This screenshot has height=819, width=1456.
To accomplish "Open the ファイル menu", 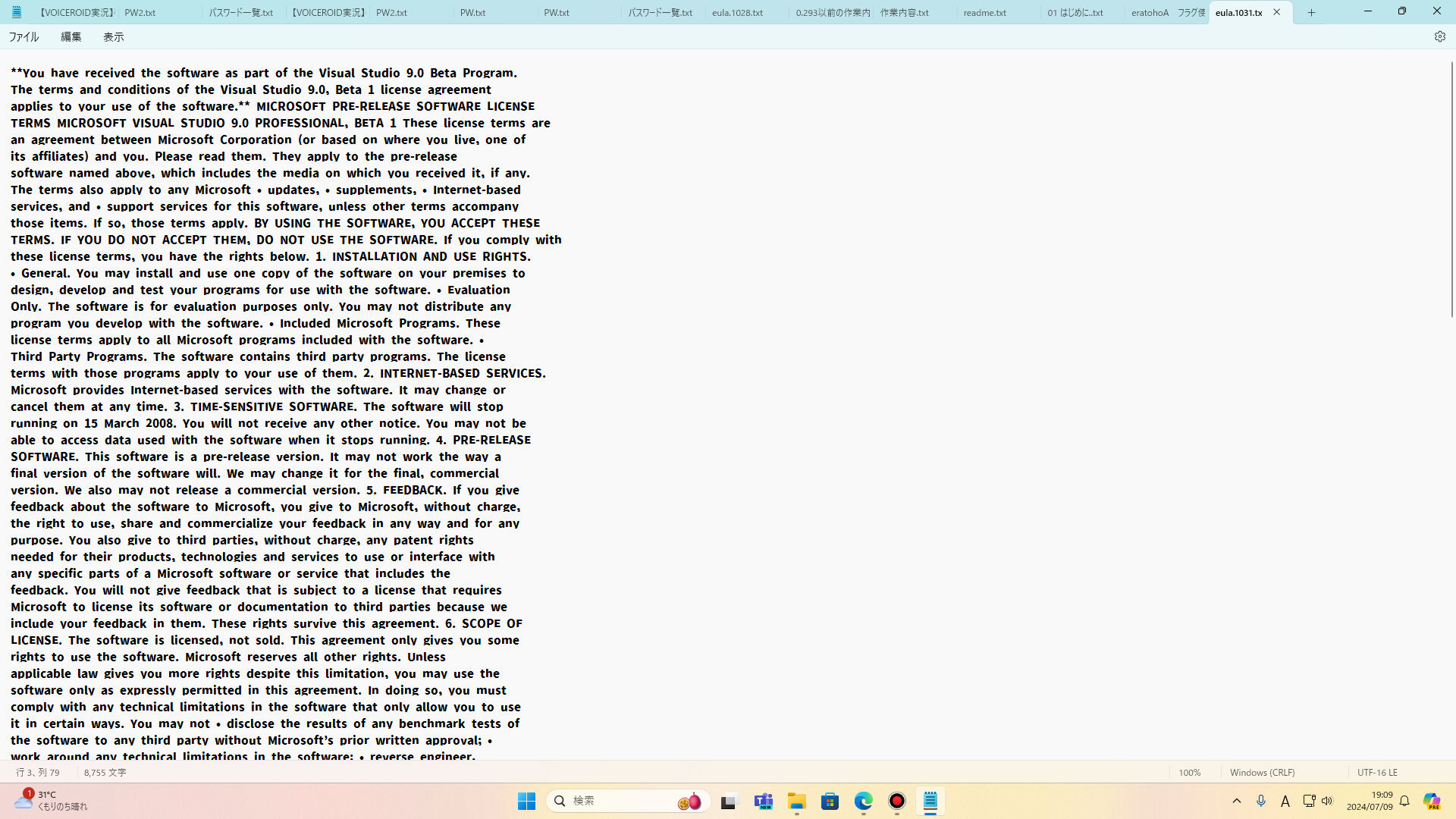I will [24, 36].
